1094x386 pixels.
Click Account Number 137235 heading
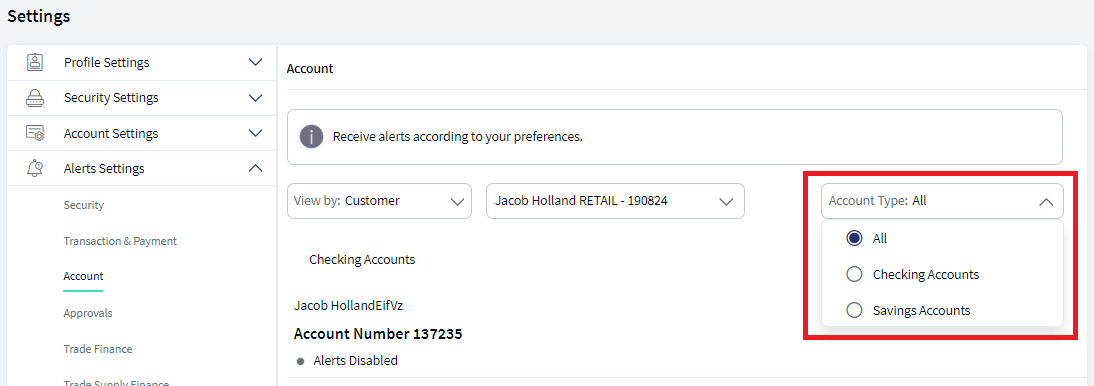point(378,334)
